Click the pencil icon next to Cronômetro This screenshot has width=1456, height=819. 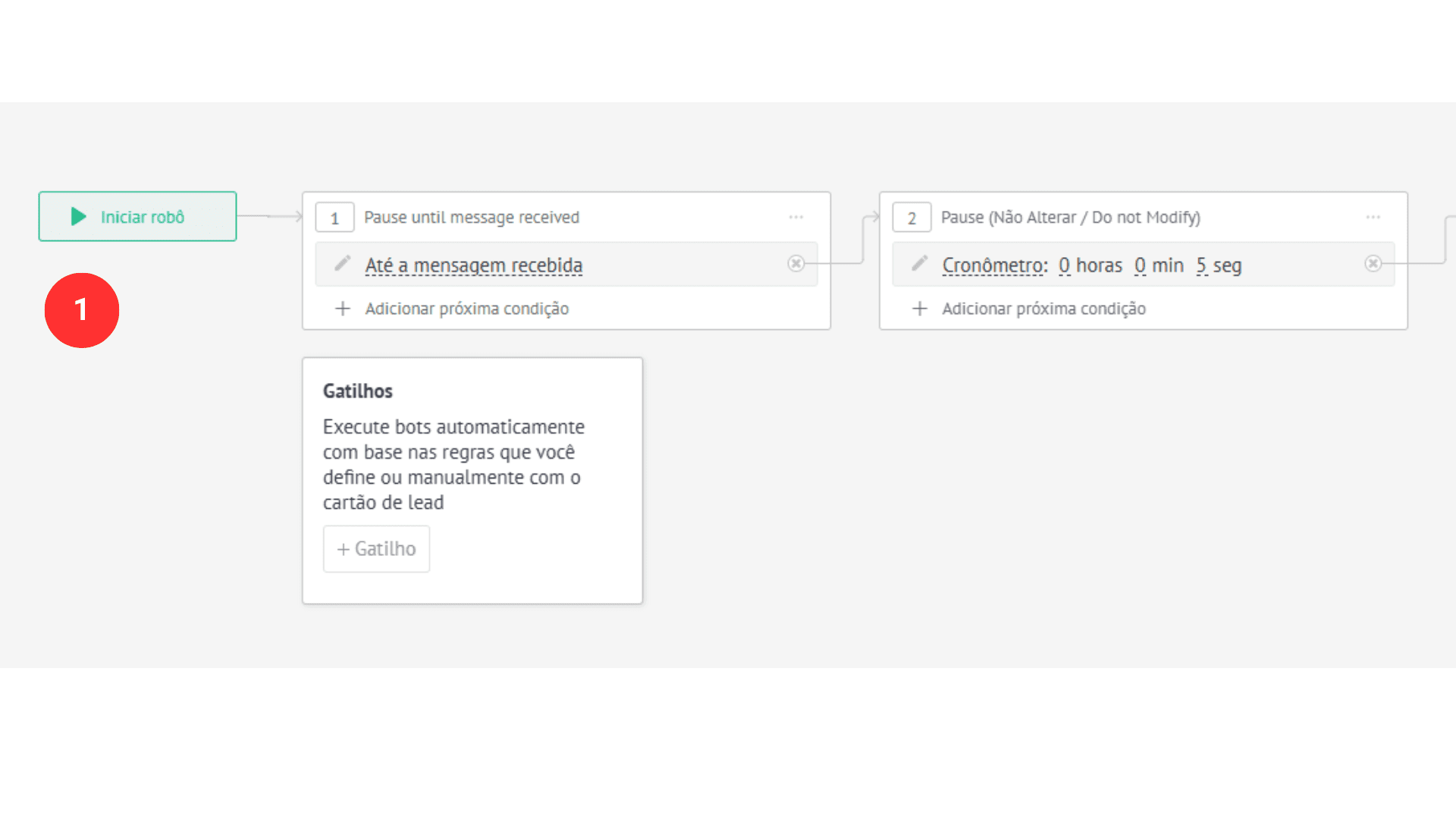920,264
